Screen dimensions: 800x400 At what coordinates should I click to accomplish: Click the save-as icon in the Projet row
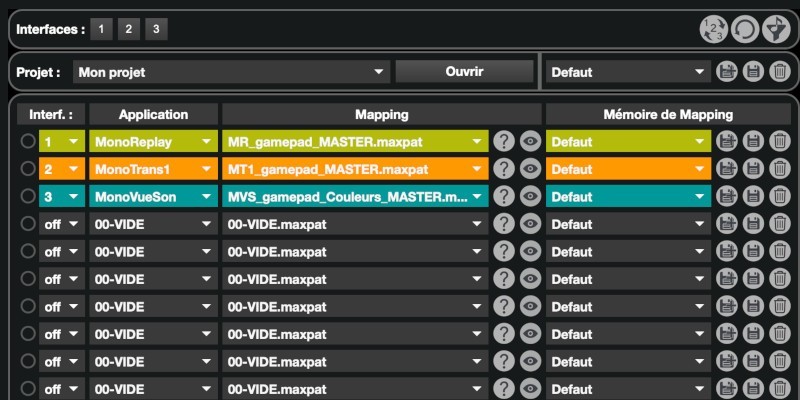point(727,72)
